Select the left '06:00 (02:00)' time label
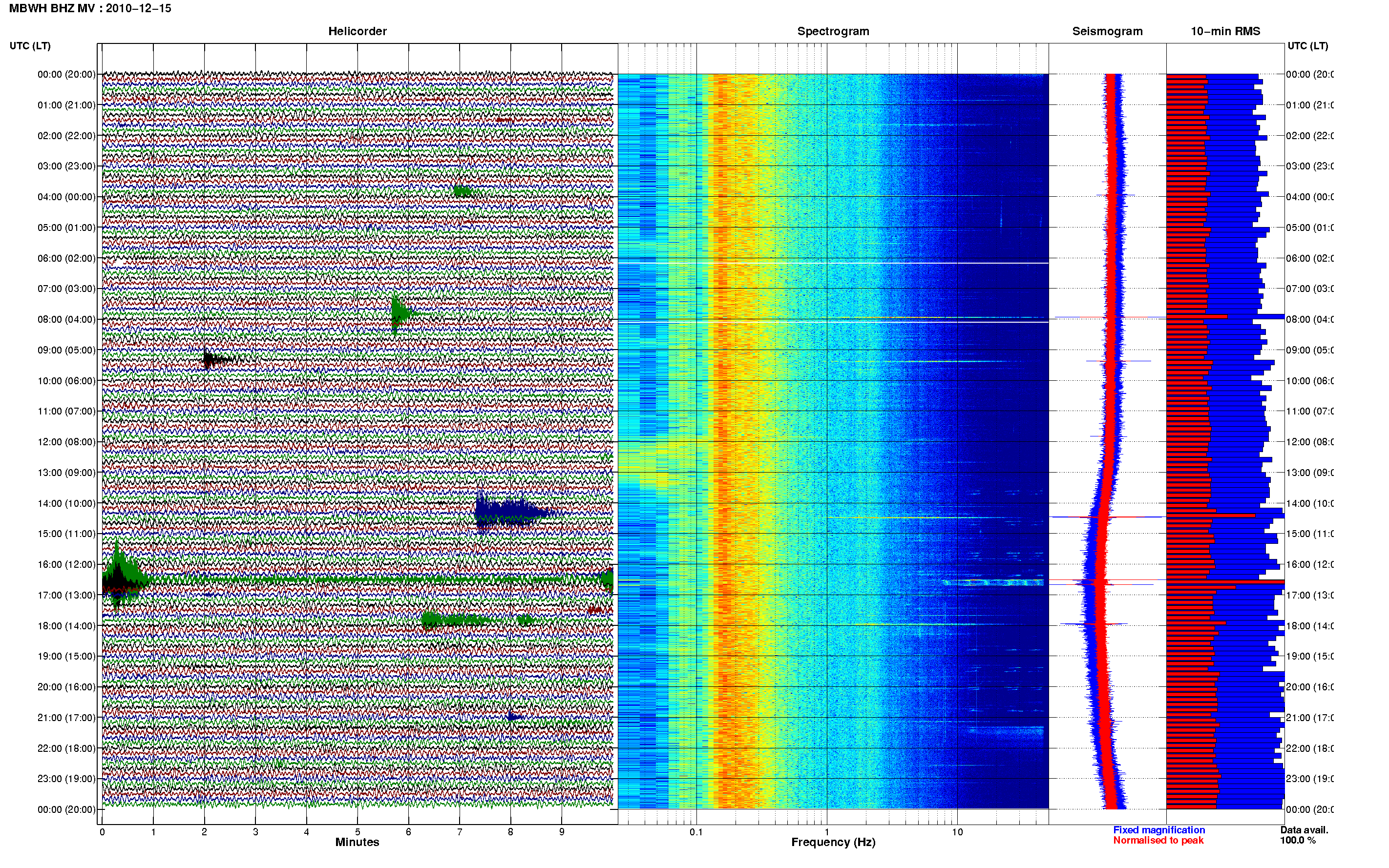The height and width of the screenshot is (868, 1389). [x=66, y=258]
